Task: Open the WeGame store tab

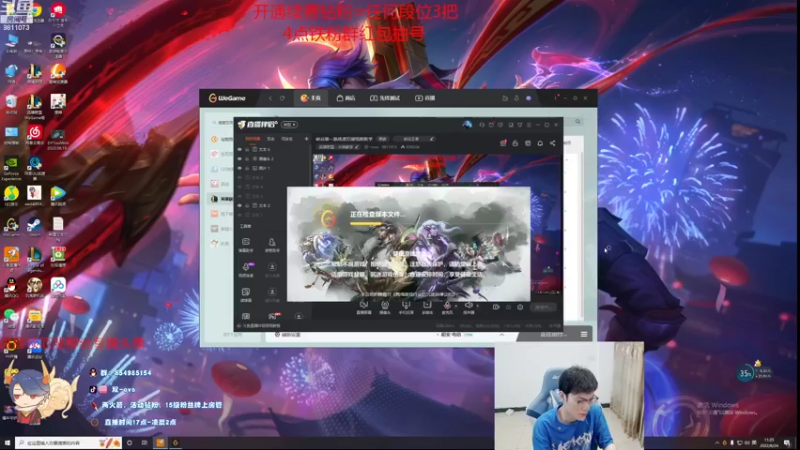Action: point(346,98)
